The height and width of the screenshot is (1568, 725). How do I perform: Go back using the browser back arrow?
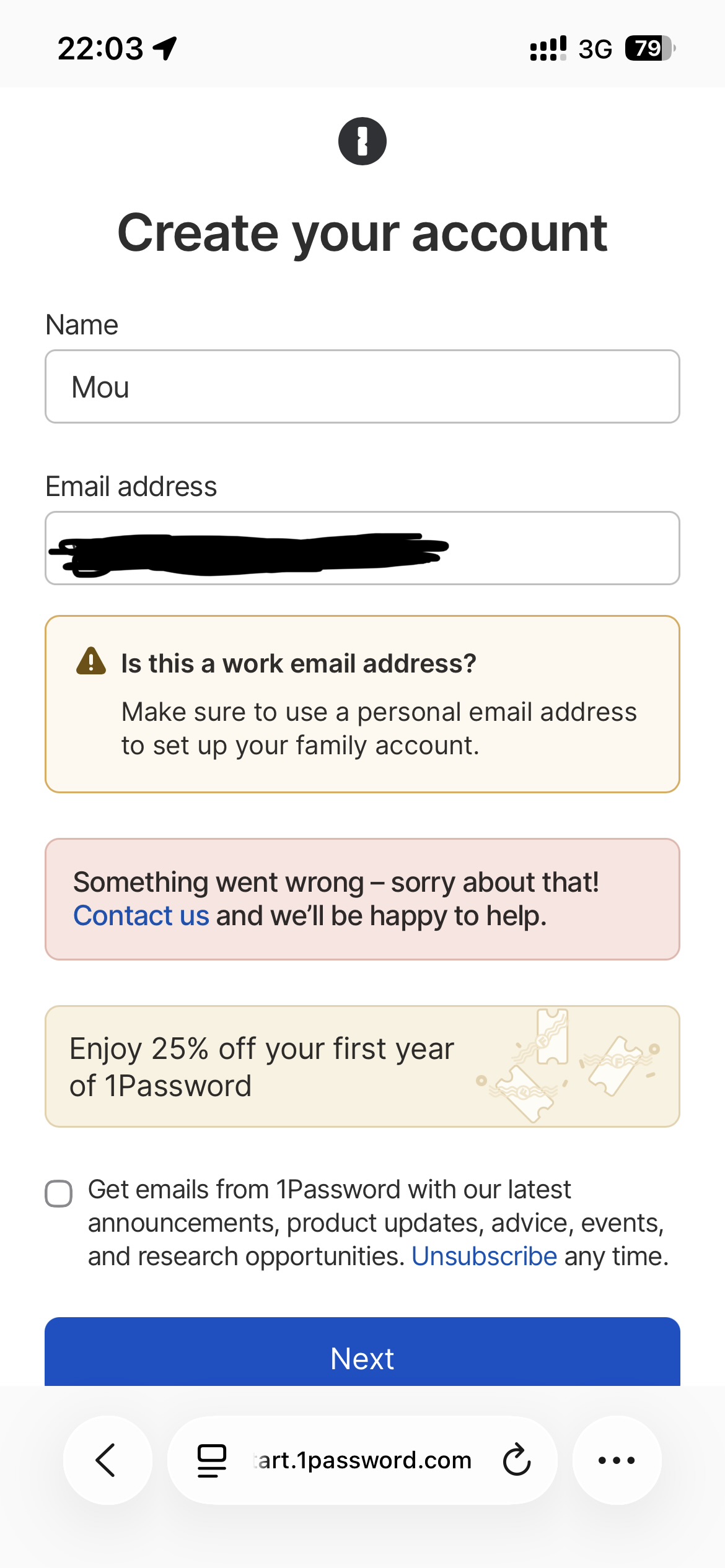point(107,1460)
